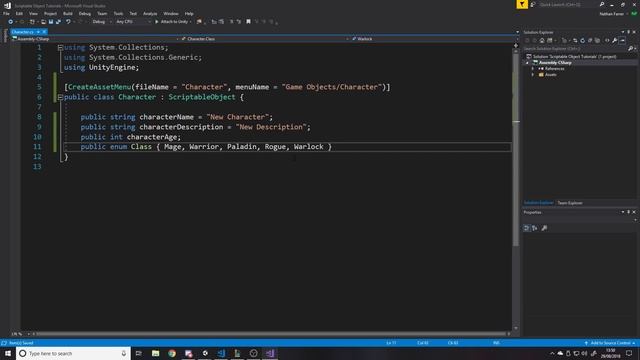Open the Action Center notification icon

(x=629, y=353)
